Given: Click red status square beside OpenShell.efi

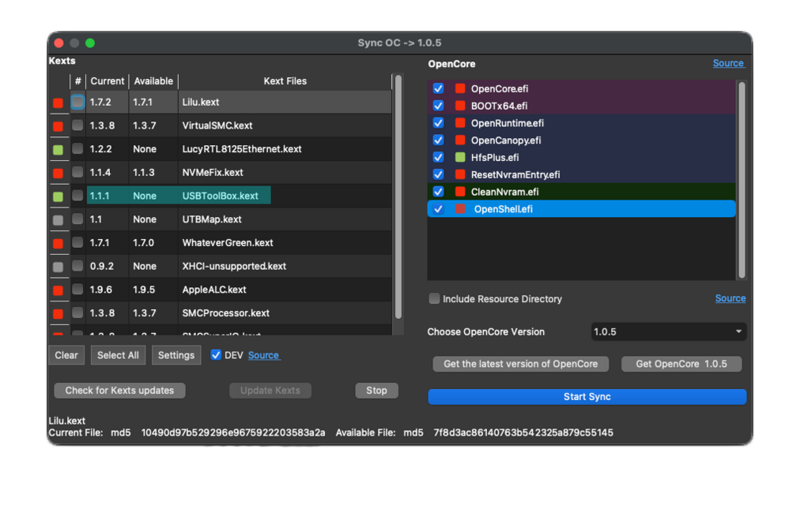Looking at the screenshot, I should [460, 209].
